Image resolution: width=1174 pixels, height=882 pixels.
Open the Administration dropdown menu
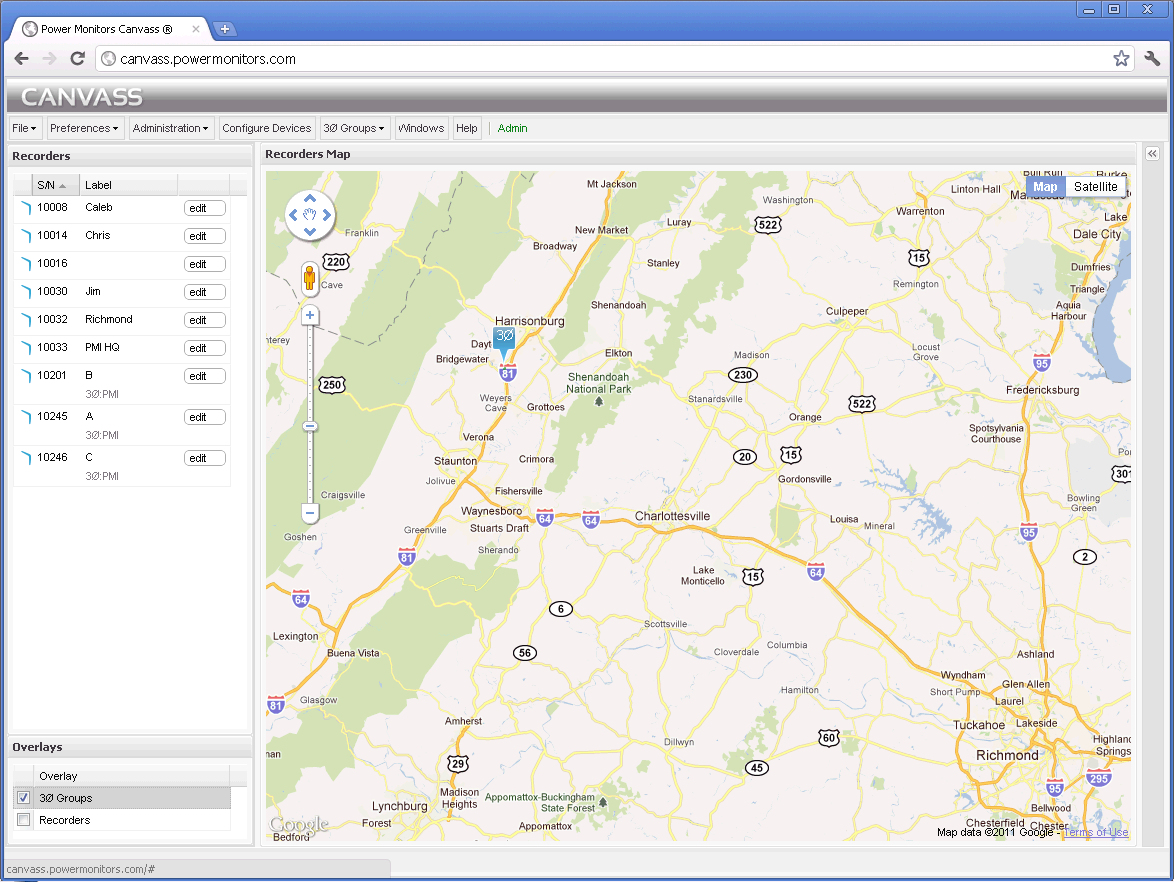pyautogui.click(x=171, y=128)
